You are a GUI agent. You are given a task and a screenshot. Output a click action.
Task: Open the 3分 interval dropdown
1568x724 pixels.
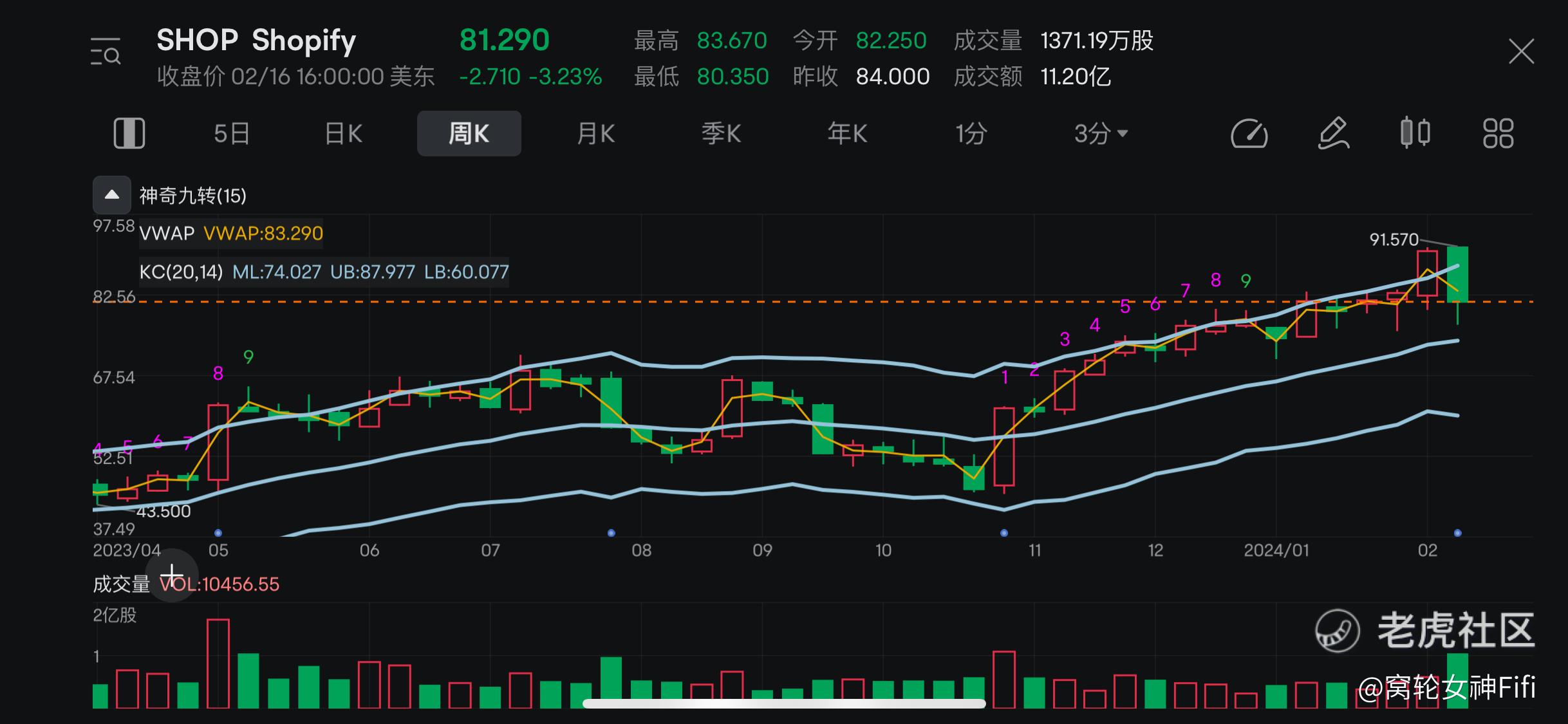coord(1101,133)
